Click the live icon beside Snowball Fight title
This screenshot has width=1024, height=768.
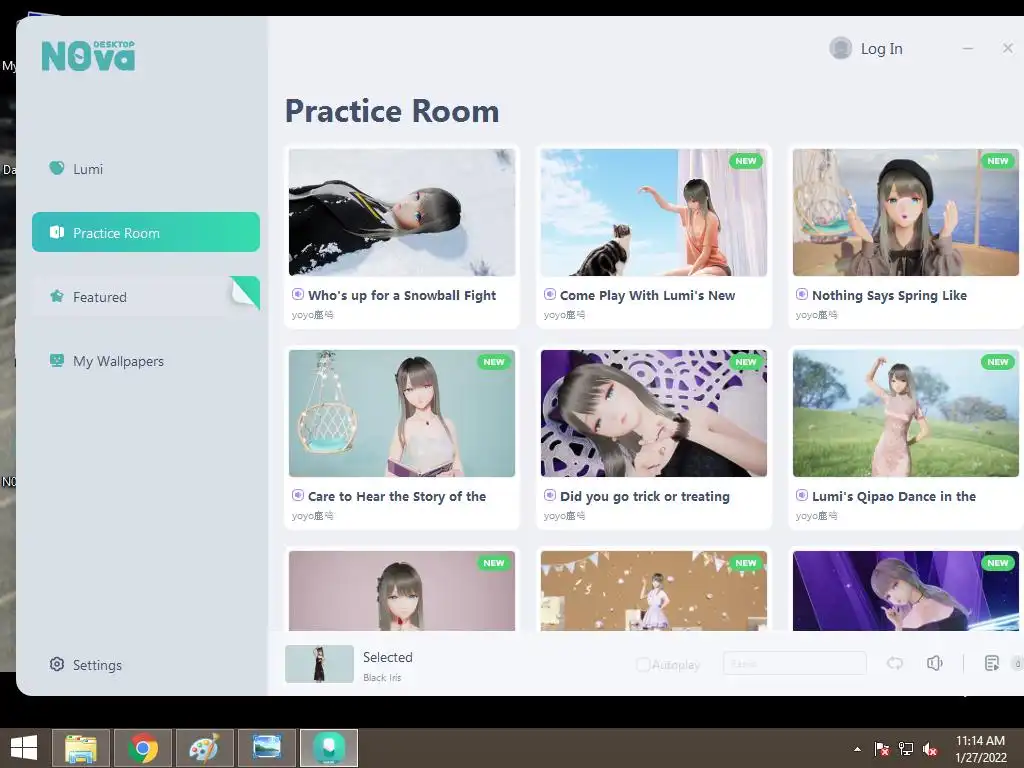click(x=298, y=295)
